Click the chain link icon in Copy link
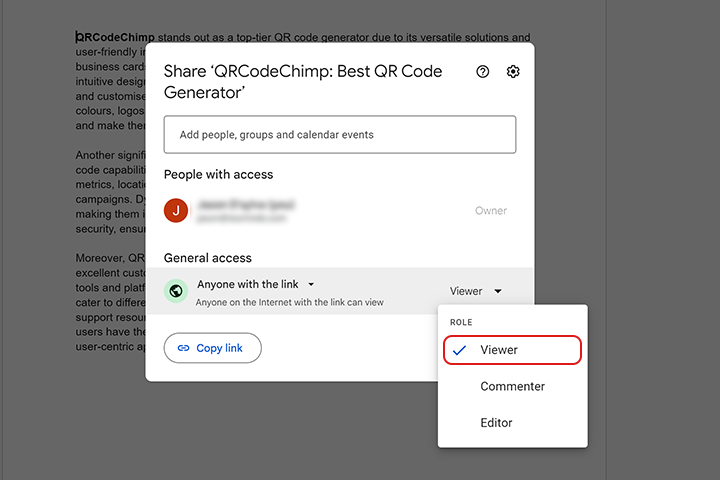Image resolution: width=720 pixels, height=480 pixels. (x=183, y=348)
